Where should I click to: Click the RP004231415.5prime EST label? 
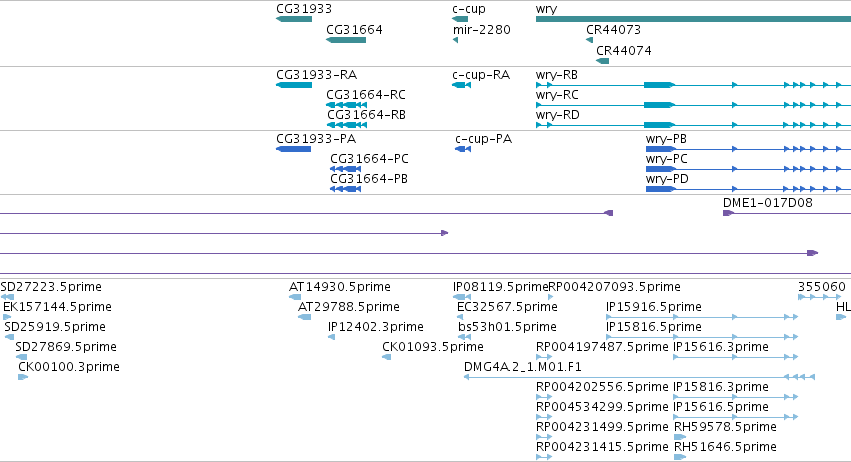click(x=602, y=447)
